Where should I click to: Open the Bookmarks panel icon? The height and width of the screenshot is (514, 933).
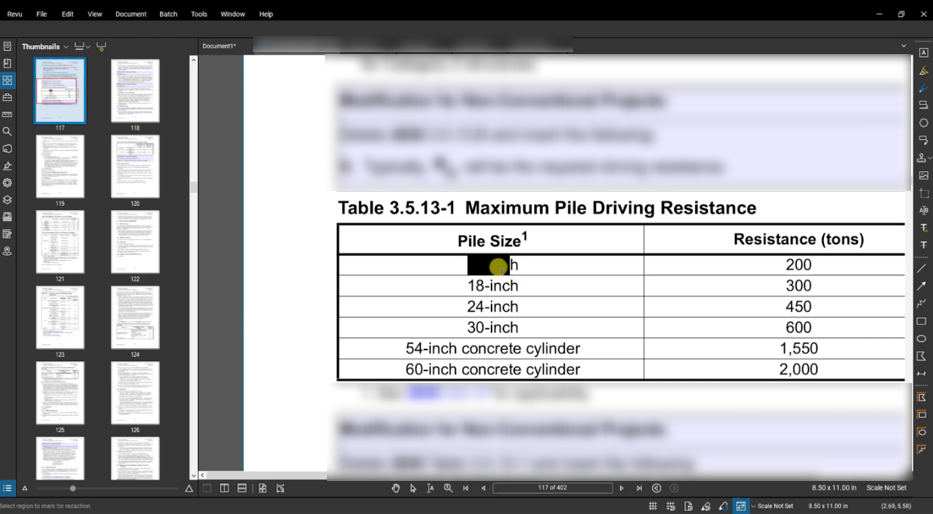pyautogui.click(x=7, y=63)
